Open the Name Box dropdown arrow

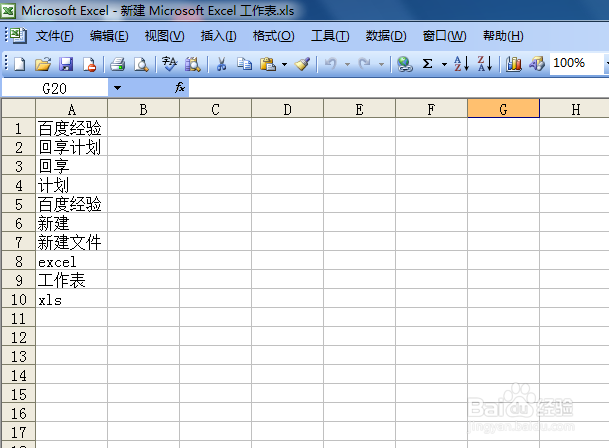coord(117,88)
